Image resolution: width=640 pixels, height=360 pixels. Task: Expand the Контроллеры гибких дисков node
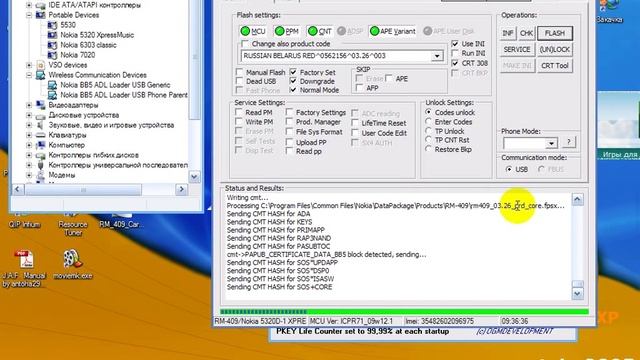(x=29, y=155)
